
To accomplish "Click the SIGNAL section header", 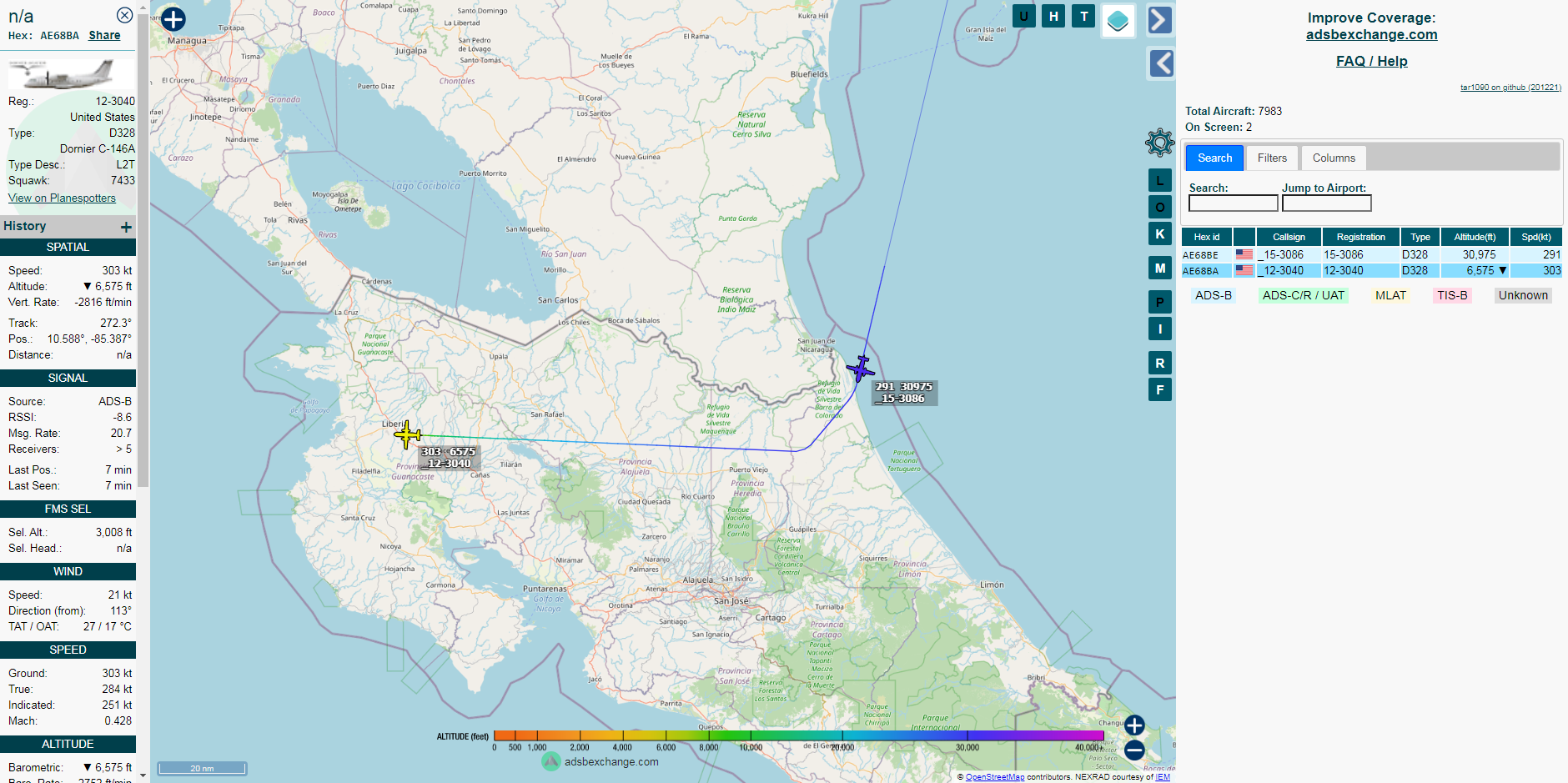I will (x=68, y=378).
